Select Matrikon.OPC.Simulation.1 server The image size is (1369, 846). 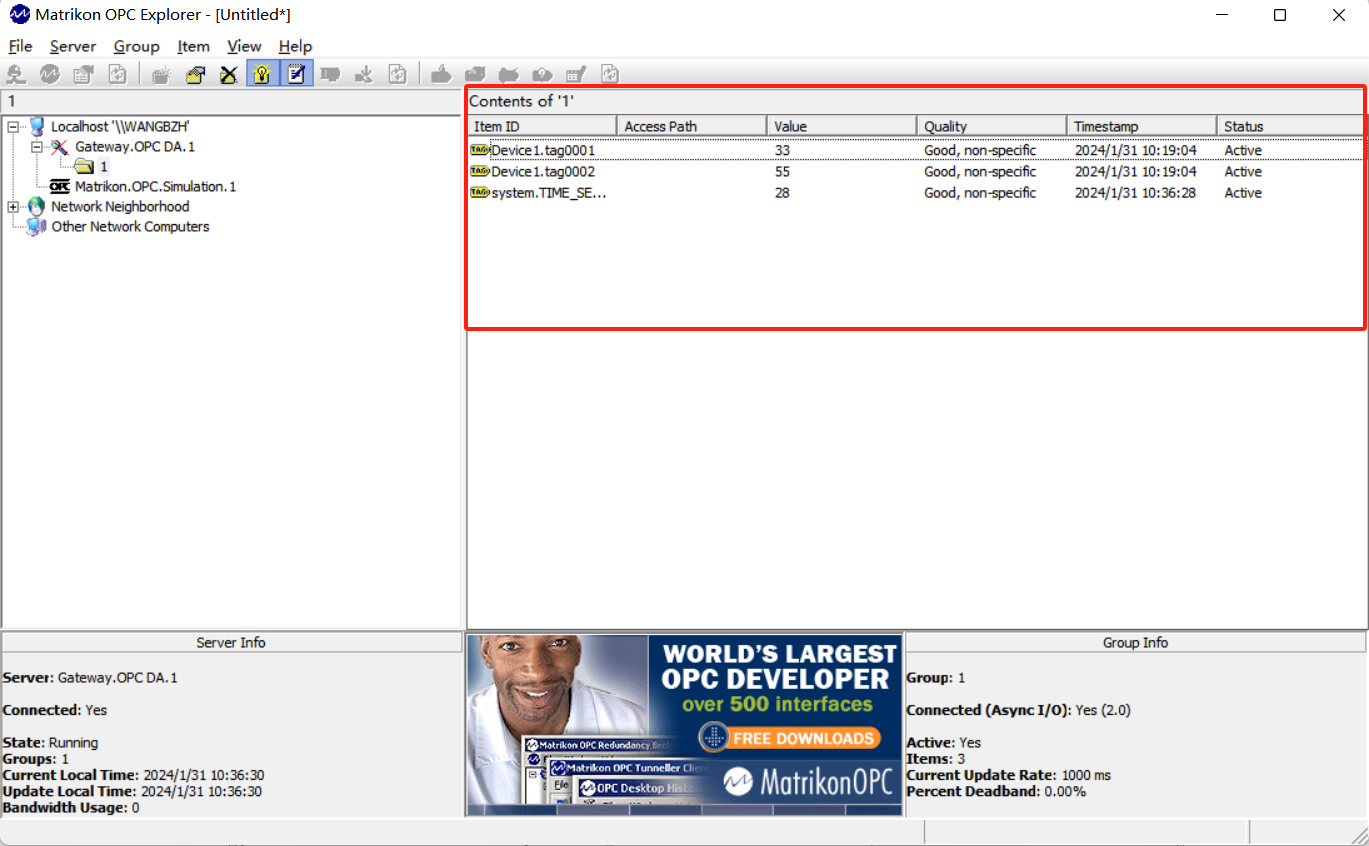[x=155, y=186]
